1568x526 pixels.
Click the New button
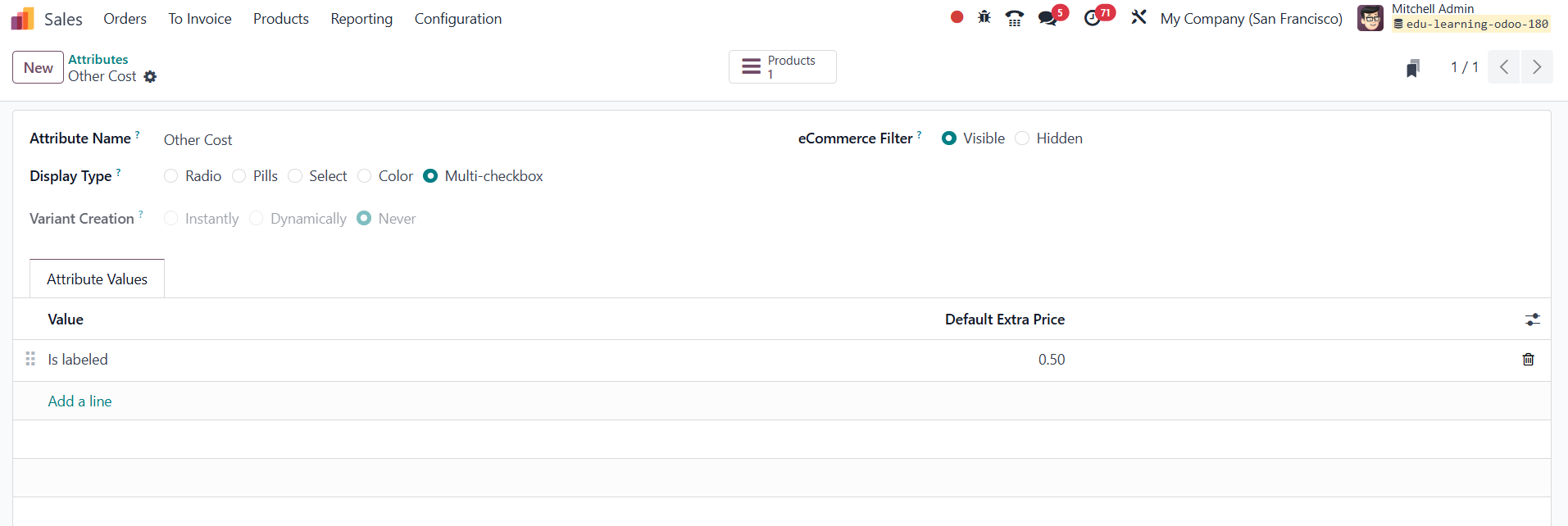(38, 67)
